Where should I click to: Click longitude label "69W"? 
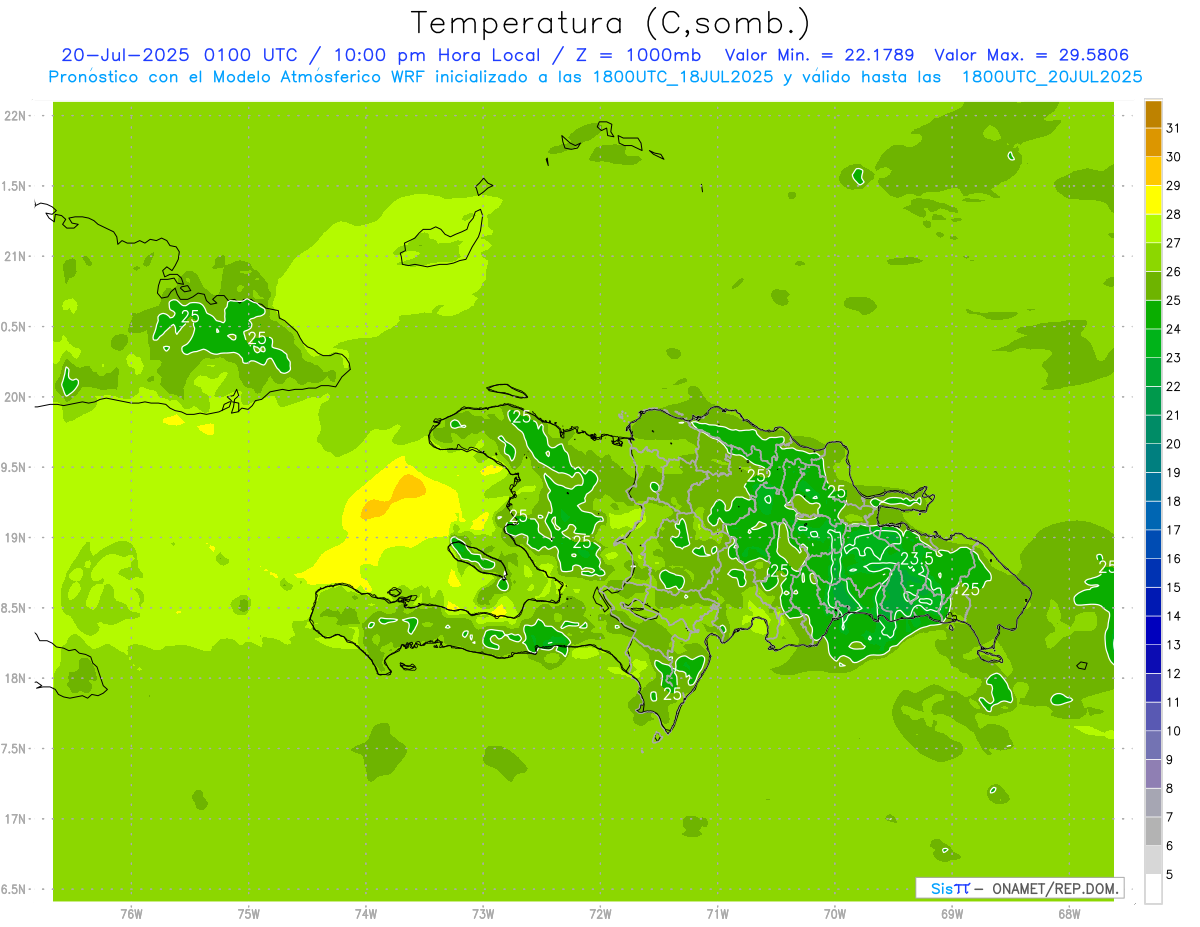(952, 914)
